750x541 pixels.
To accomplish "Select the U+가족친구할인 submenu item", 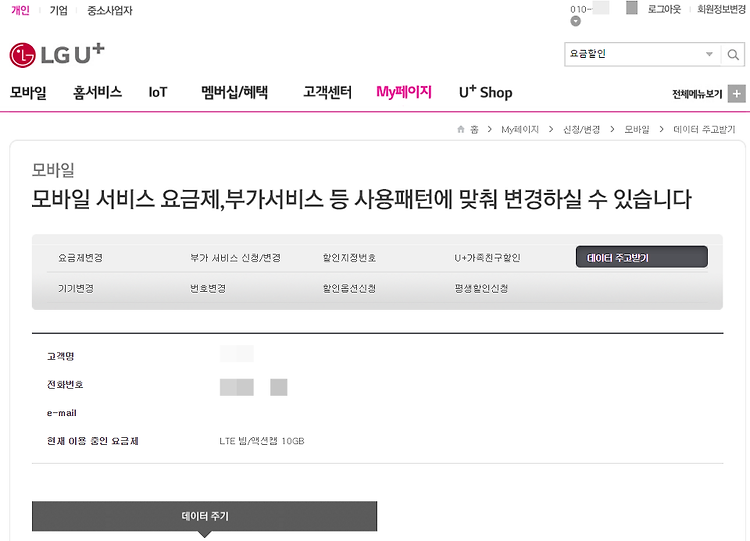I will point(487,258).
